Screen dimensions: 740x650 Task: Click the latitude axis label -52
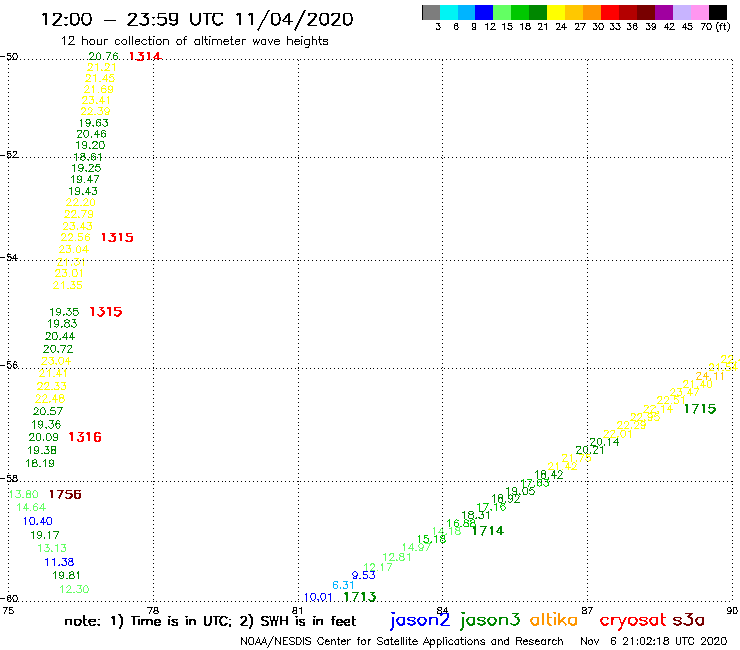click(9, 155)
